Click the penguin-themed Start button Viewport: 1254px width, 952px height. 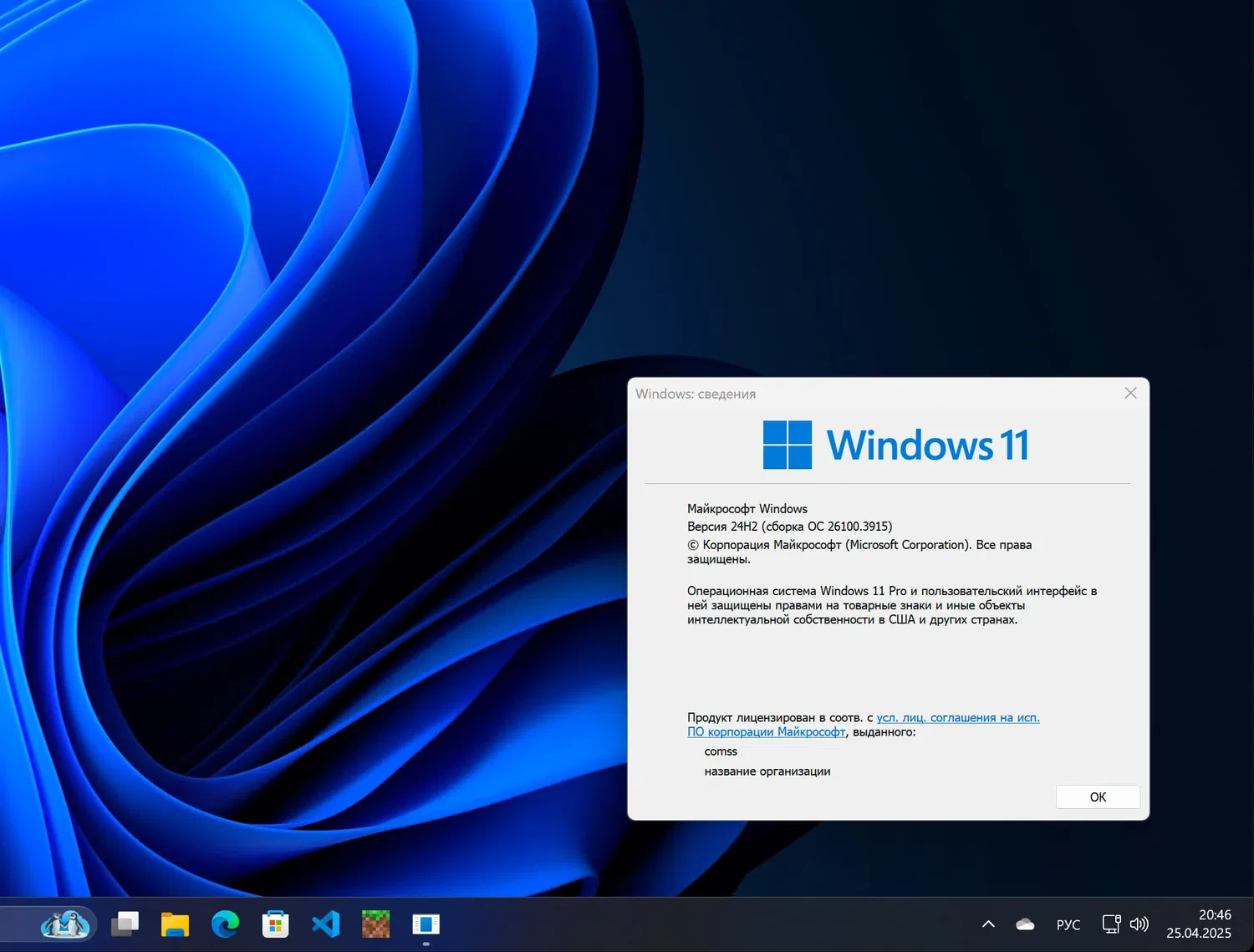click(67, 924)
